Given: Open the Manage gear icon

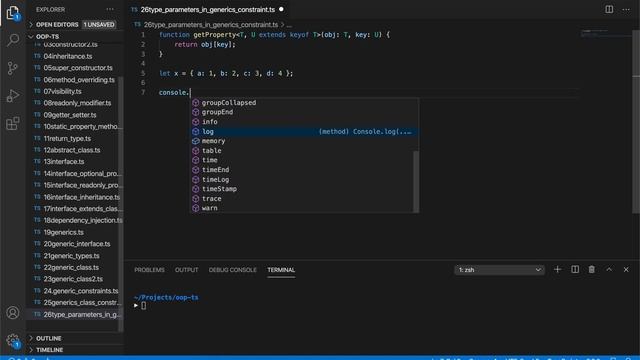Looking at the screenshot, I should point(13,340).
